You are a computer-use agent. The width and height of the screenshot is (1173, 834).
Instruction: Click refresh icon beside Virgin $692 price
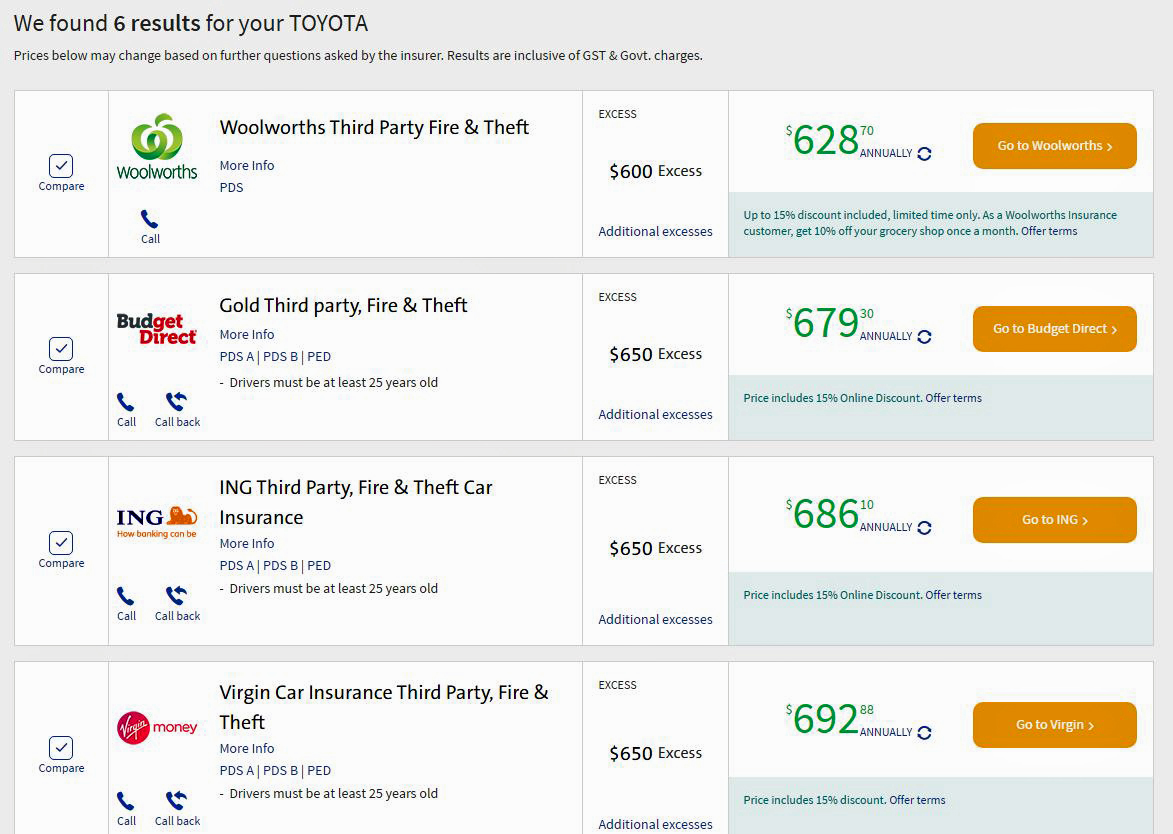tap(924, 733)
